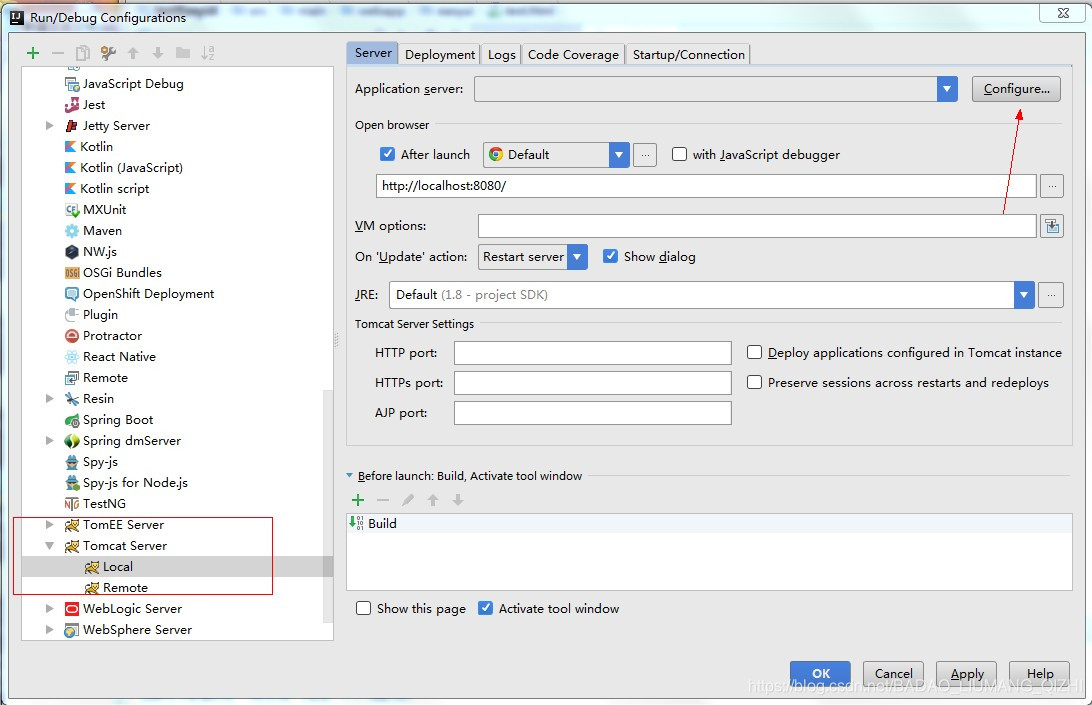This screenshot has height=705, width=1092.
Task: Switch to the Server tab
Action: (x=373, y=54)
